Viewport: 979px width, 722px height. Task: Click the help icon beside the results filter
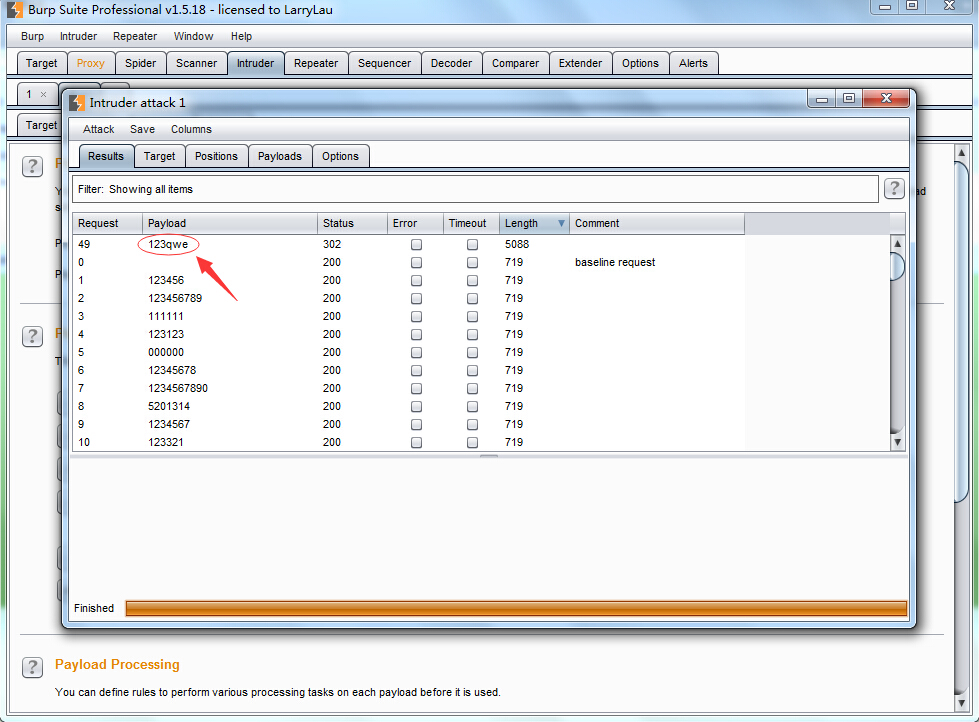point(894,188)
